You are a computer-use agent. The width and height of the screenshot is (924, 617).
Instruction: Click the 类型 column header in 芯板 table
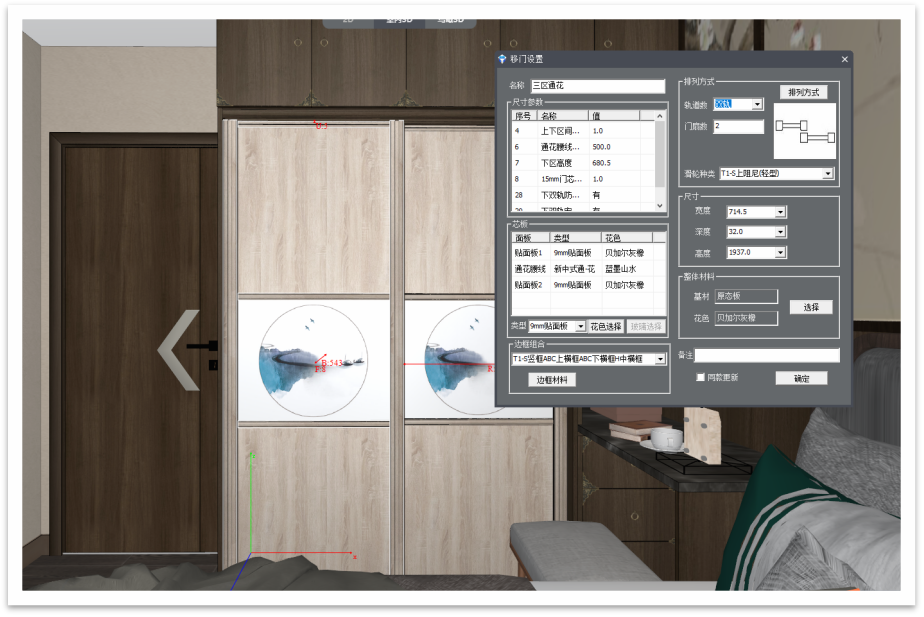576,238
